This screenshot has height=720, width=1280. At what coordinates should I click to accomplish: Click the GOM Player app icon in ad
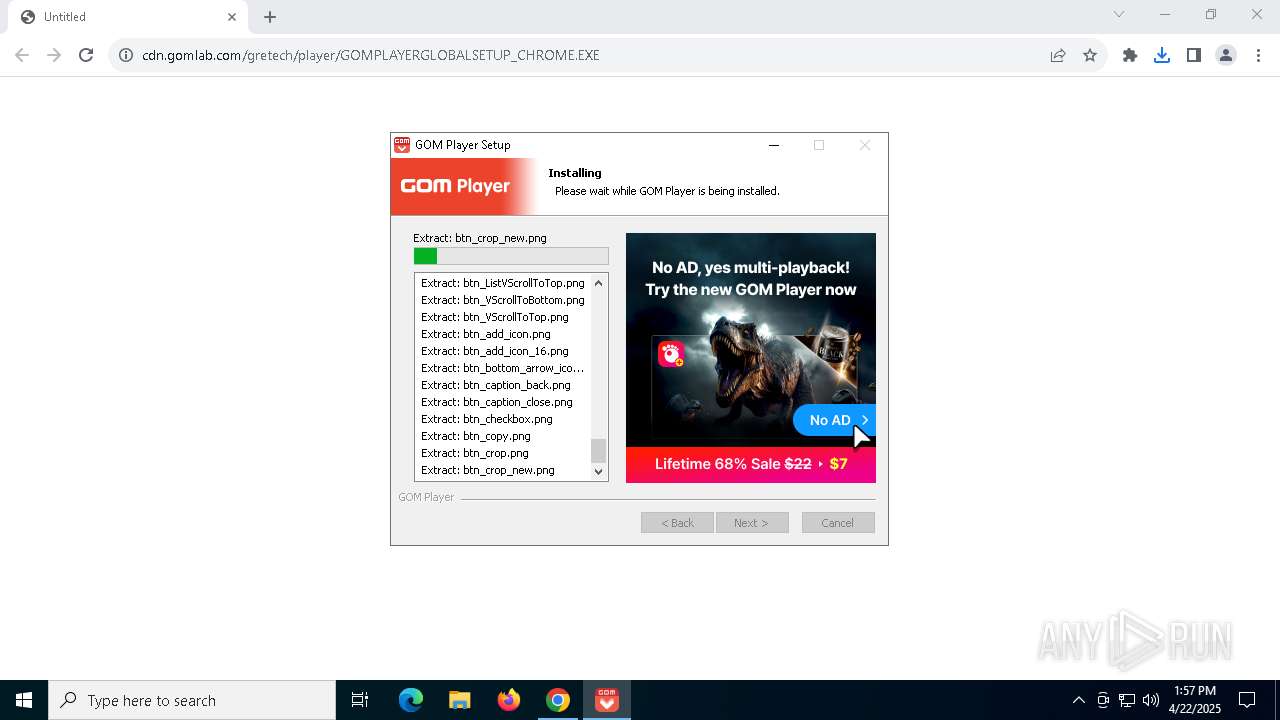tap(670, 353)
